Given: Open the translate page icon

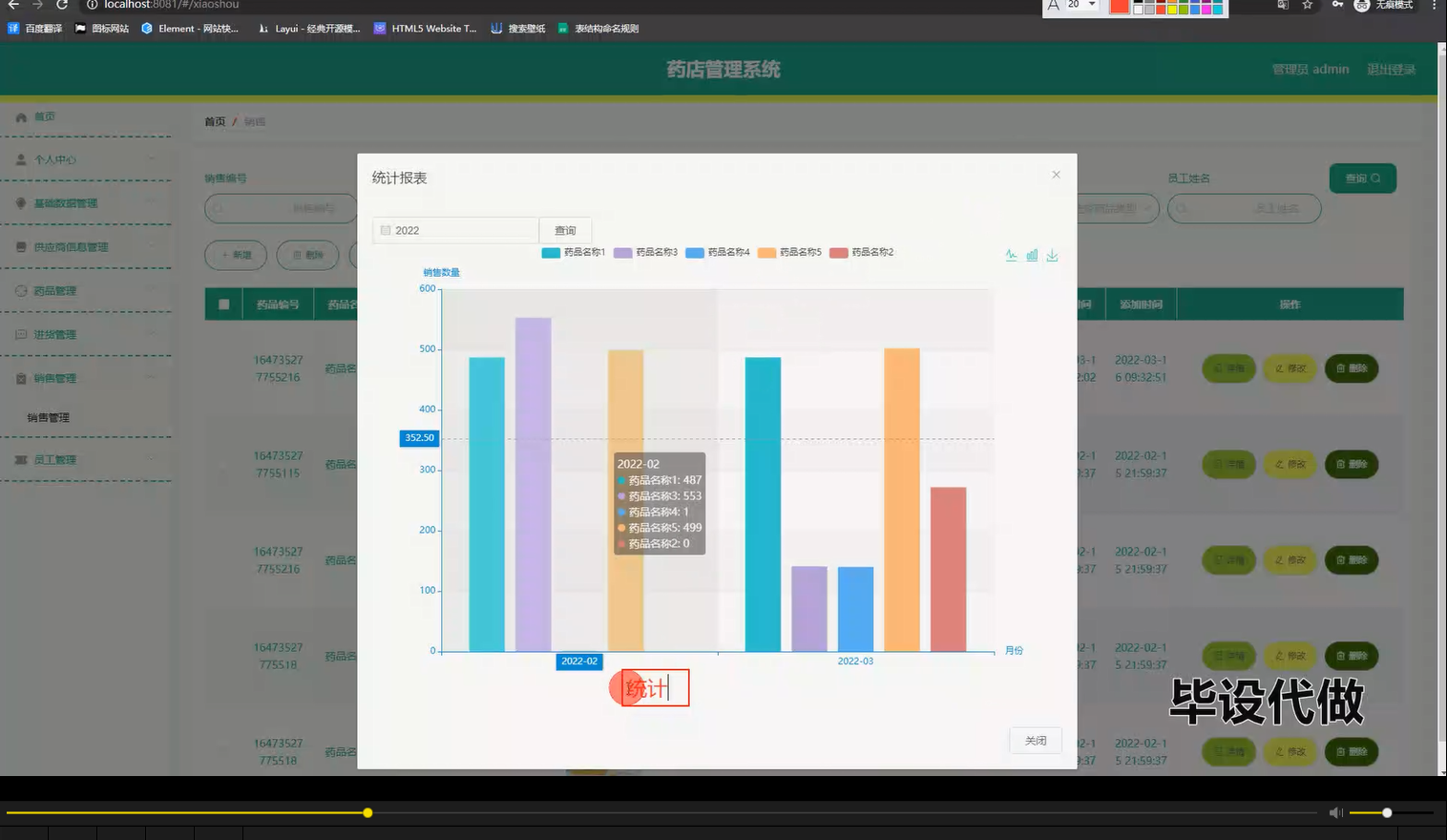Looking at the screenshot, I should (x=1283, y=5).
